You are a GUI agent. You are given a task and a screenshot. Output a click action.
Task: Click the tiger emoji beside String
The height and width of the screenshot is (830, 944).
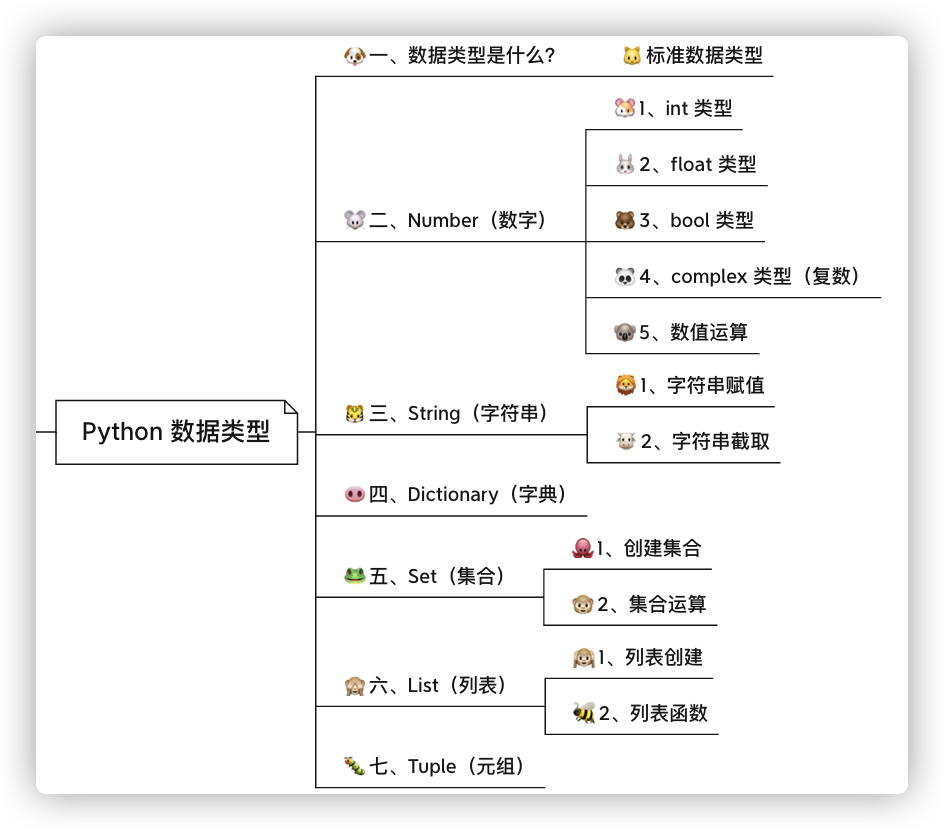pyautogui.click(x=355, y=413)
